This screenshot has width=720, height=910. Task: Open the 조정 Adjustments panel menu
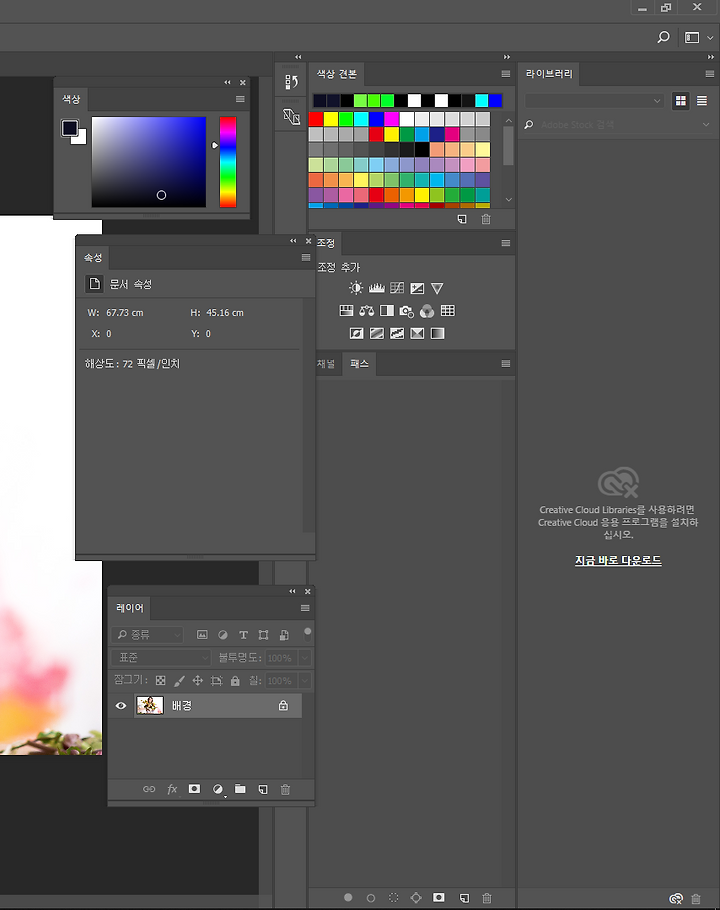coord(506,243)
